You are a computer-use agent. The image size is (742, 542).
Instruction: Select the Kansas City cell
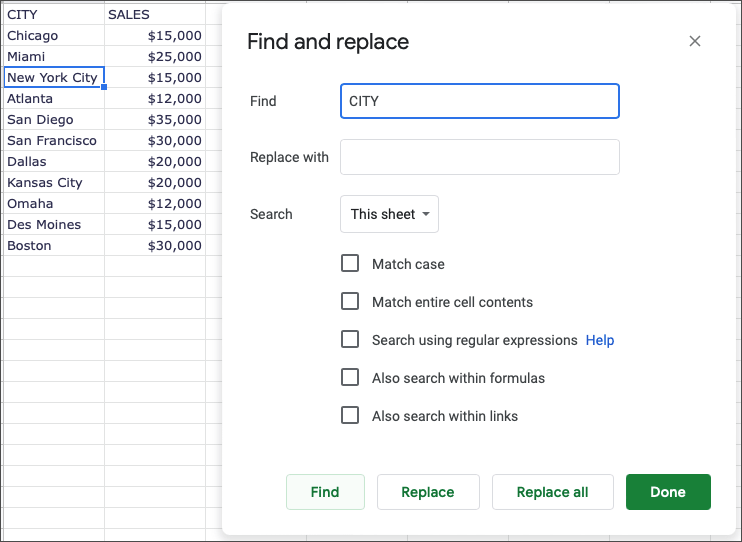[x=54, y=182]
